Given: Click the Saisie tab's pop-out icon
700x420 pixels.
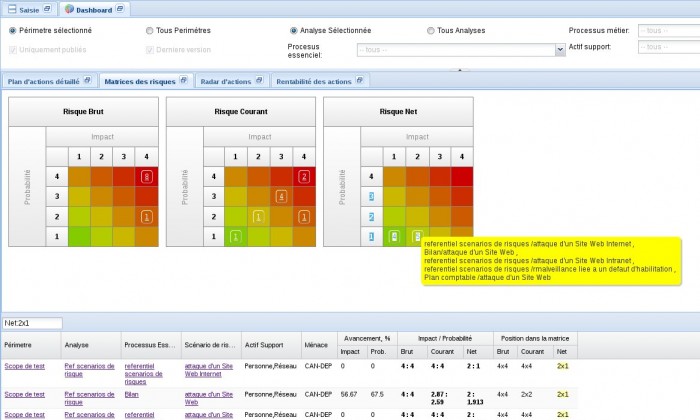Looking at the screenshot, I should 47,8.
